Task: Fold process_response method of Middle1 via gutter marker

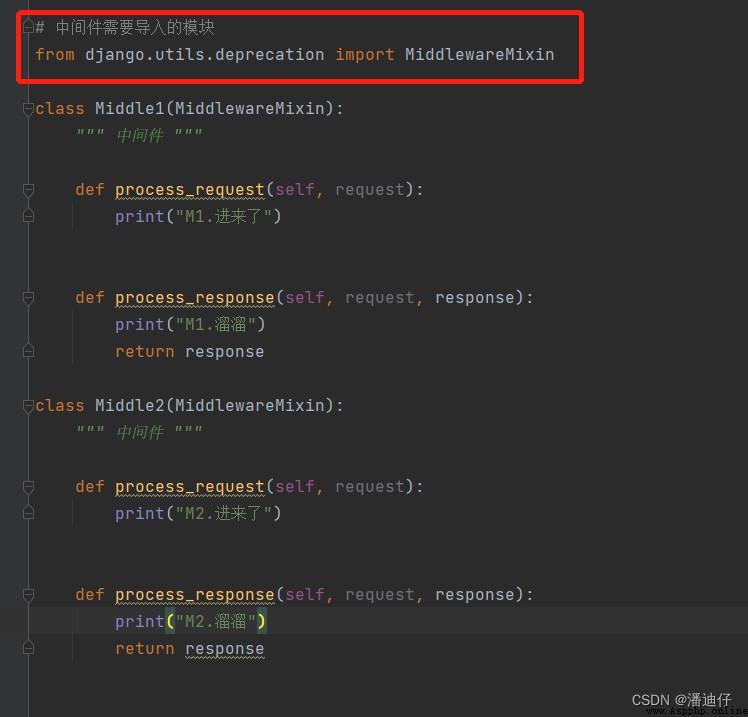Action: tap(28, 298)
